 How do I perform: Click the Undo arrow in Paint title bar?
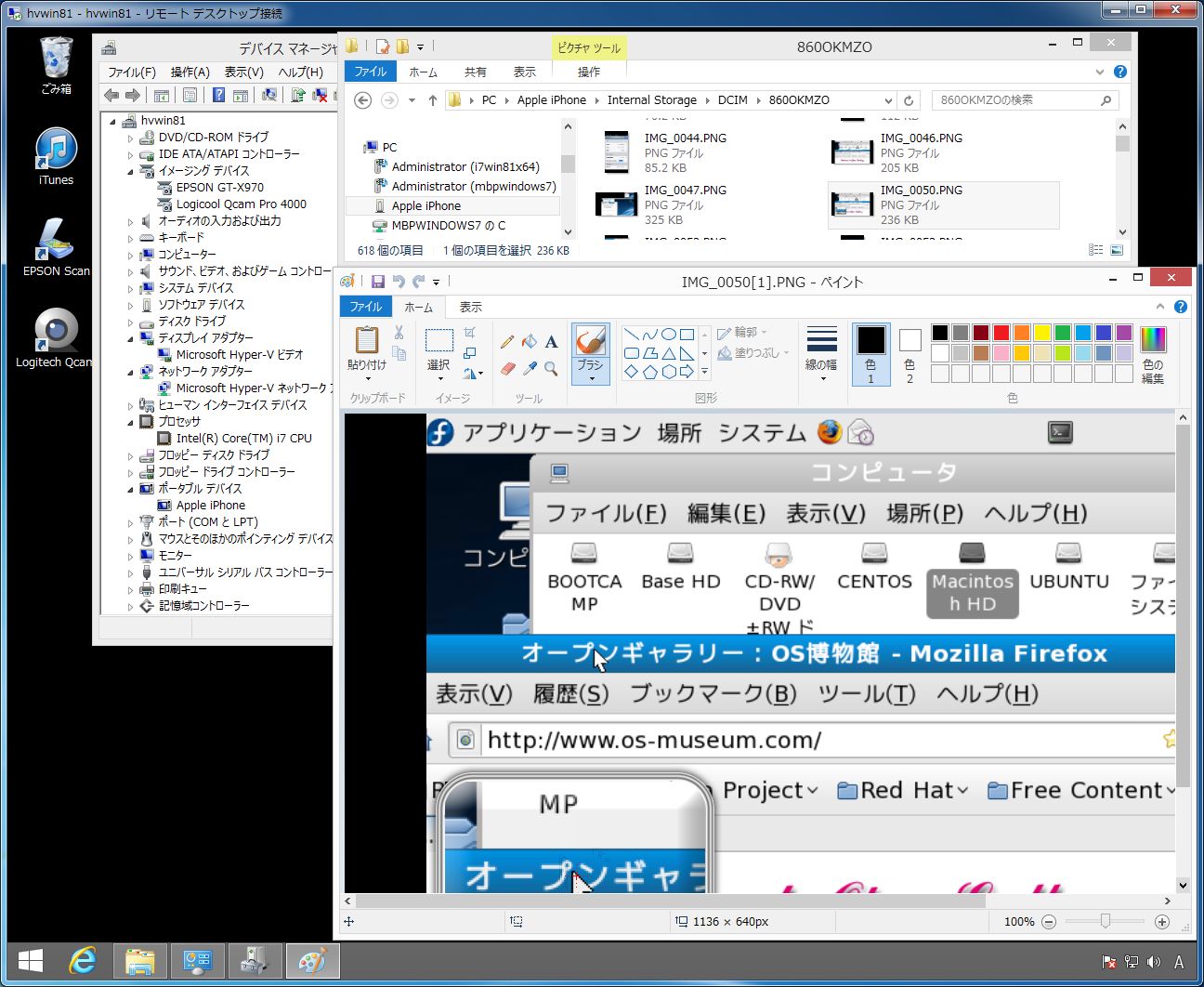point(399,282)
